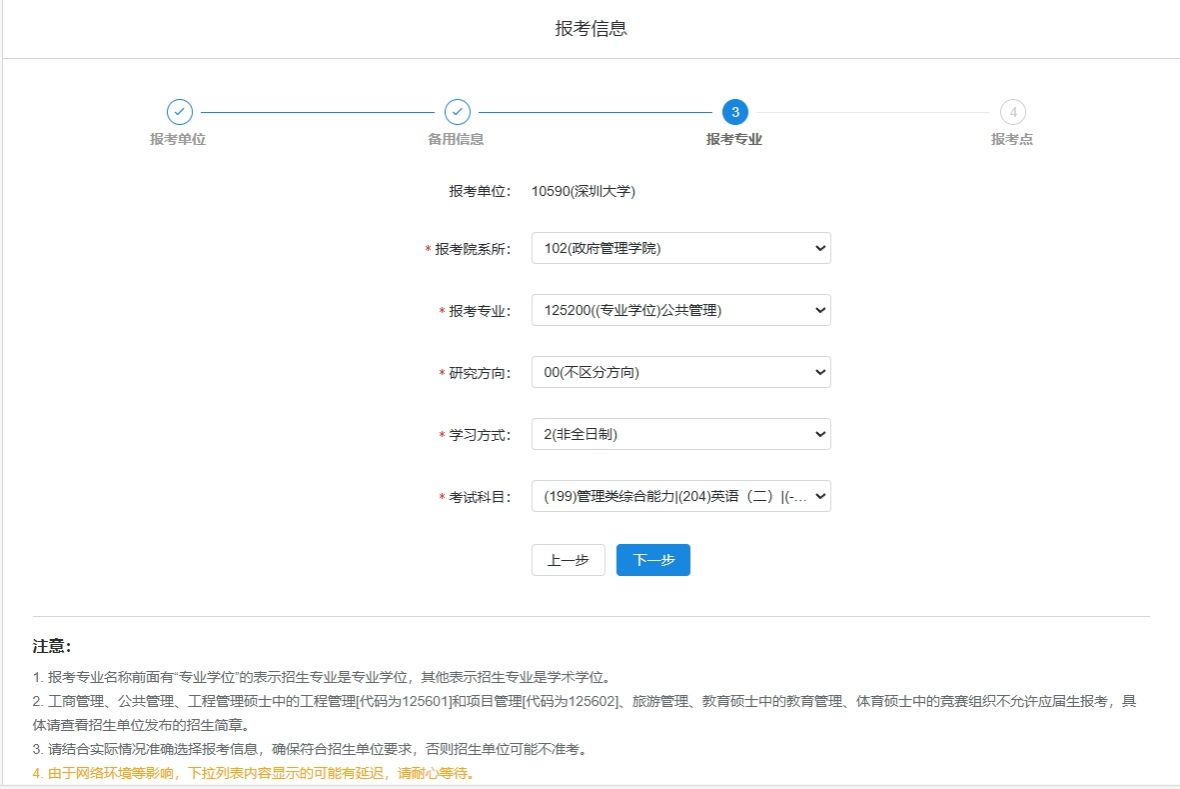Click the 报考信息 page title
Image resolution: width=1180 pixels, height=789 pixels.
[591, 29]
